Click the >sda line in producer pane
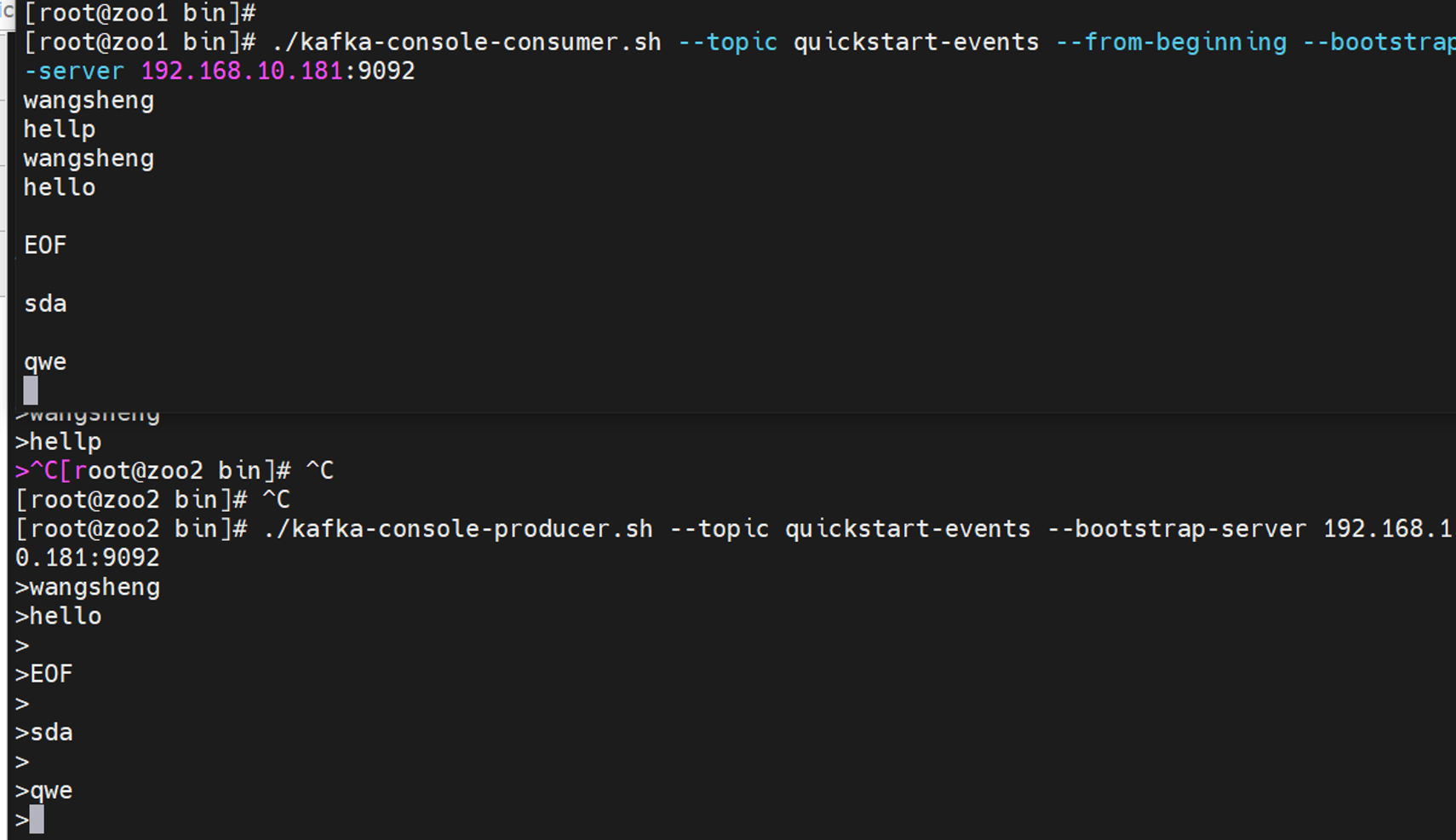The width and height of the screenshot is (1456, 840). click(44, 733)
